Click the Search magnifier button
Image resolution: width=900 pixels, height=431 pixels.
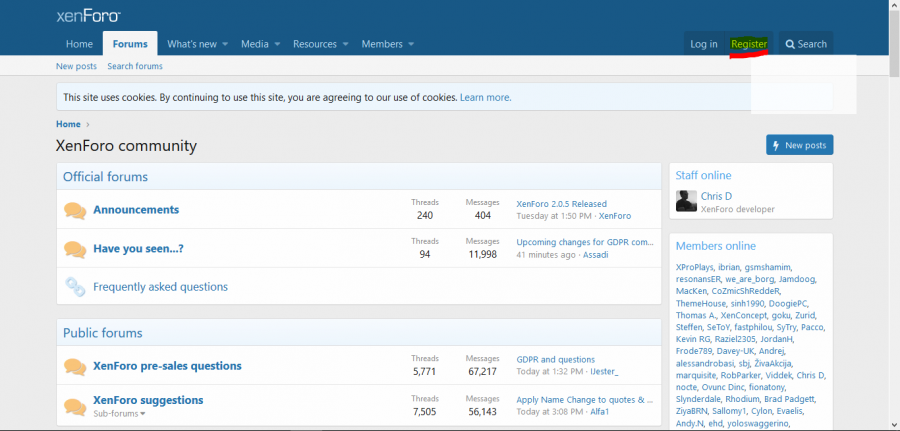pos(806,44)
